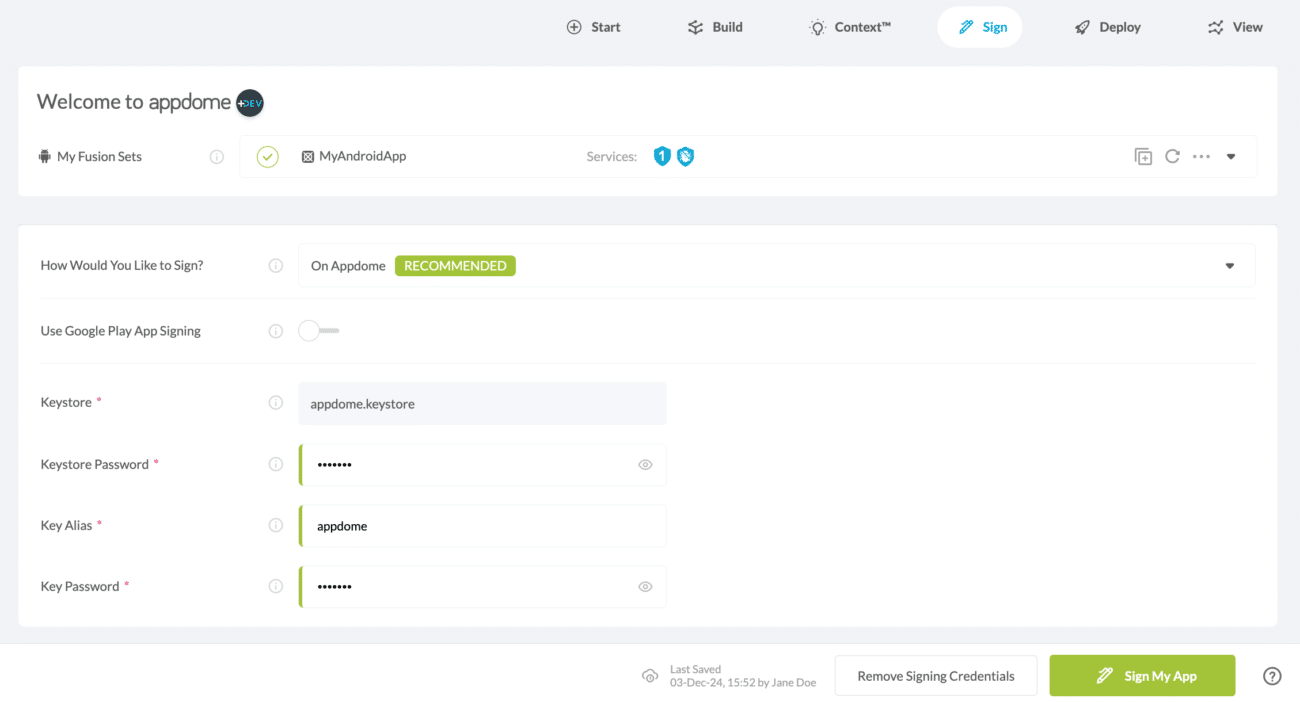Click Remove Signing Credentials button
This screenshot has height=702, width=1300.
pyautogui.click(x=935, y=676)
